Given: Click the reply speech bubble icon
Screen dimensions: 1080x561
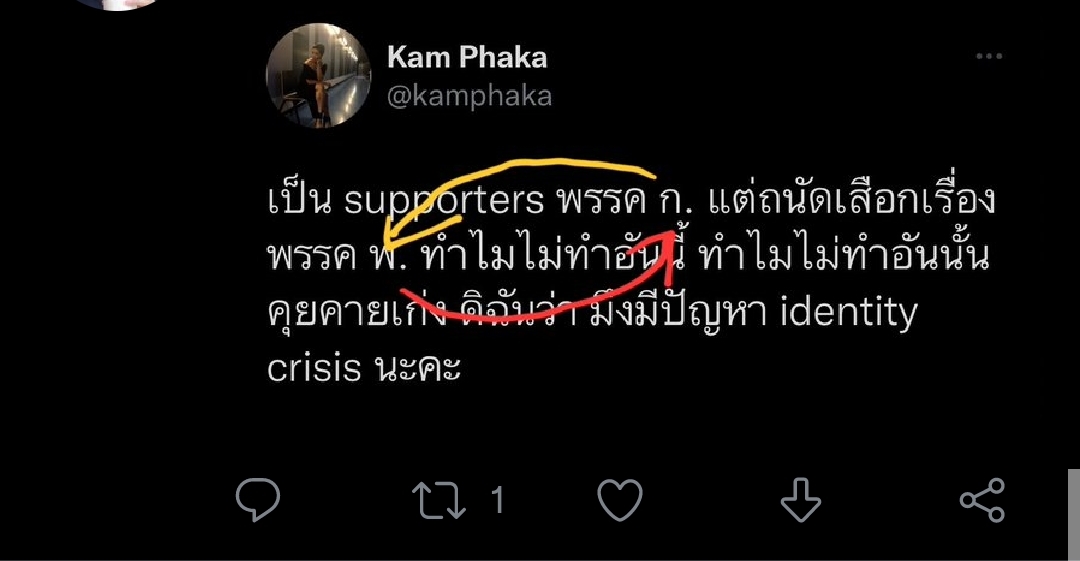Looking at the screenshot, I should (x=258, y=499).
